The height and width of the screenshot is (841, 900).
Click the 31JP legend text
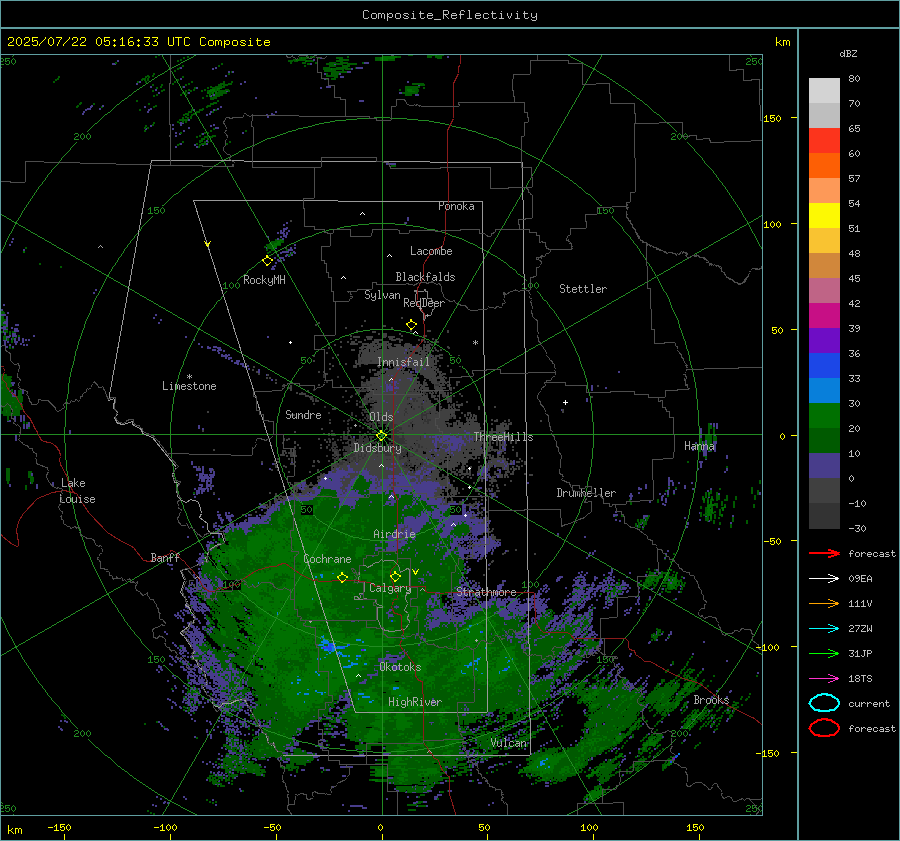click(860, 653)
